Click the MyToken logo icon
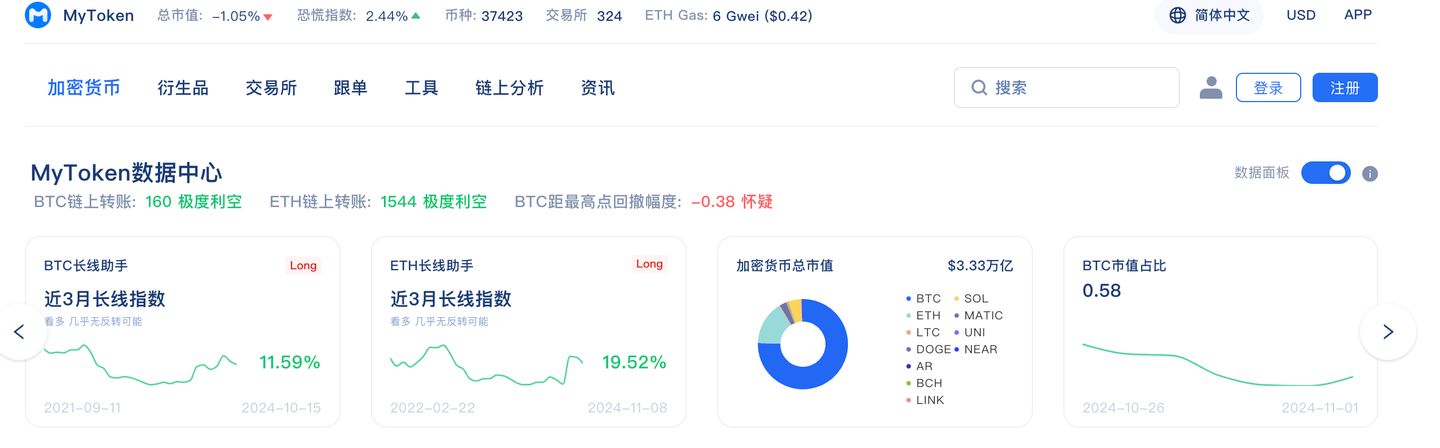The width and height of the screenshot is (1440, 448). (38, 16)
